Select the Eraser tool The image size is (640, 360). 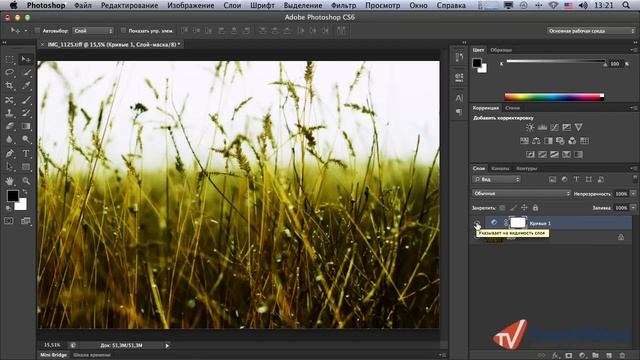coord(10,126)
